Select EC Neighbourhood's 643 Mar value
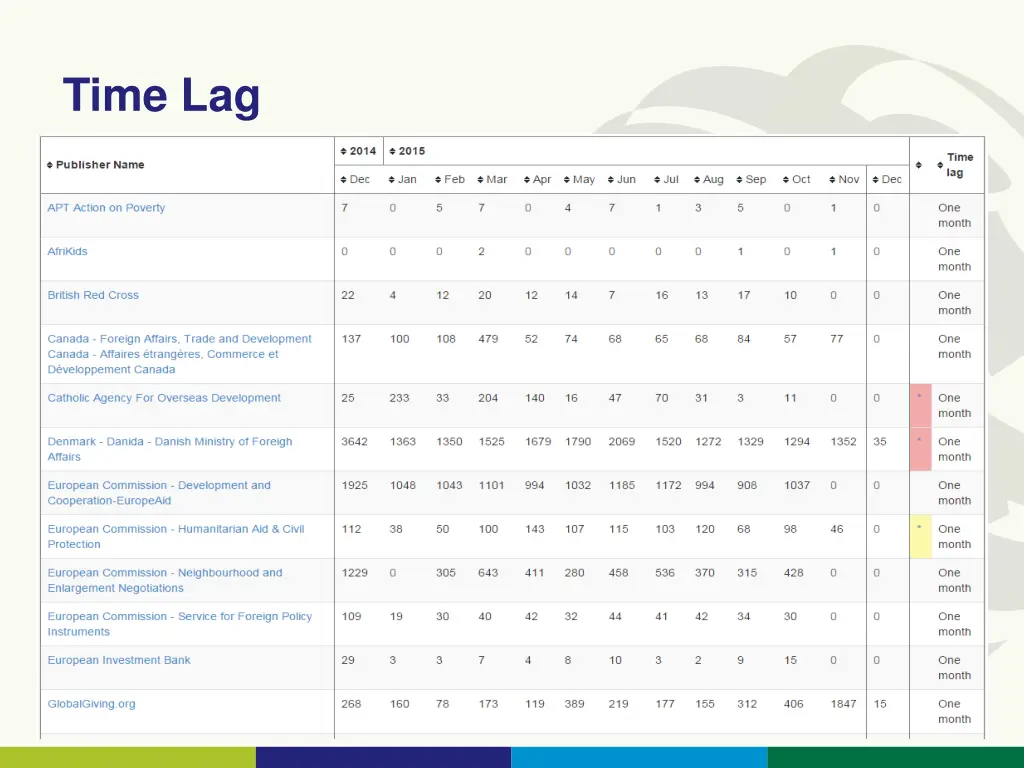Screen dimensions: 1024x768 [x=488, y=573]
